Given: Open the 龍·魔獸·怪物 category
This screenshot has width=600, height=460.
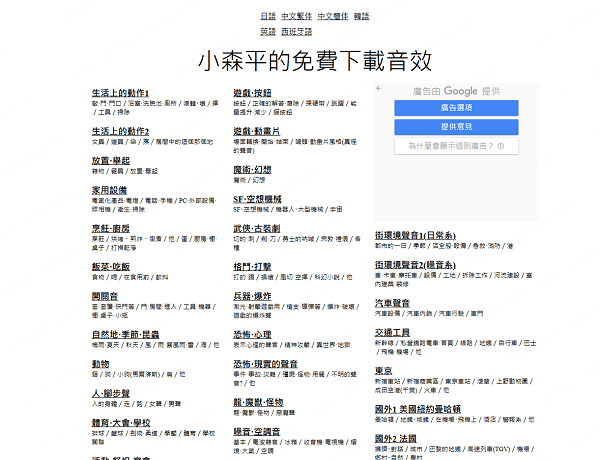Looking at the screenshot, I should (258, 402).
